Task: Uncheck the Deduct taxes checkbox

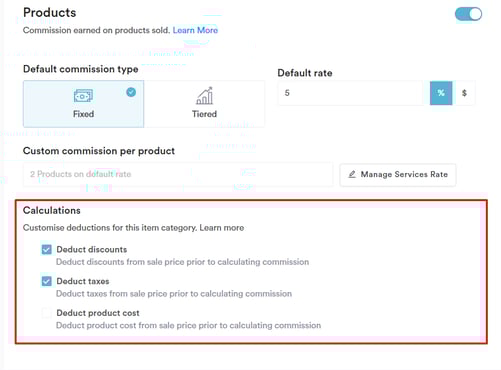Action: tap(47, 281)
